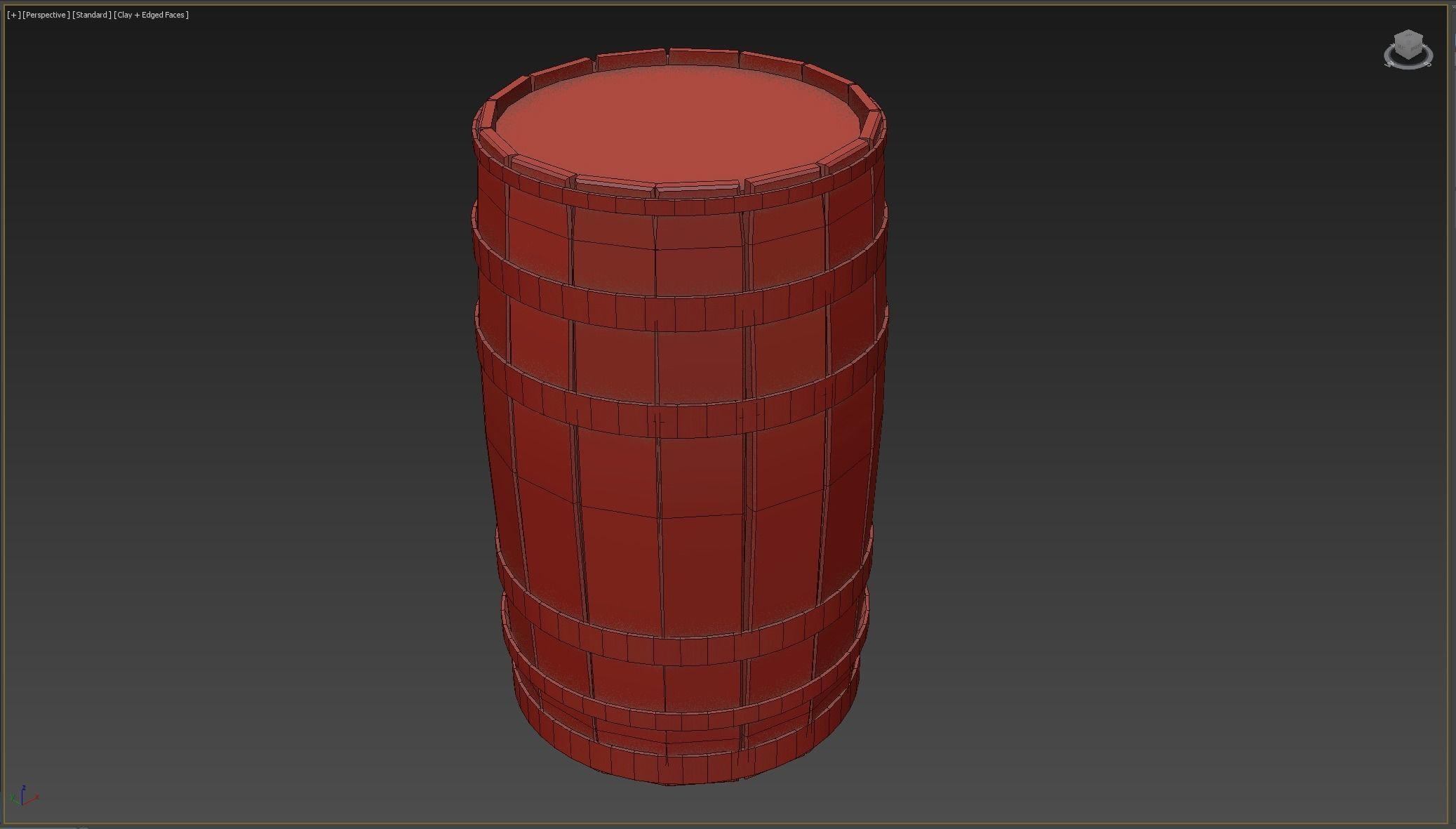Screen dimensions: 1456x829
Task: Open the Perspective point-of-view menu
Action: pyautogui.click(x=46, y=15)
